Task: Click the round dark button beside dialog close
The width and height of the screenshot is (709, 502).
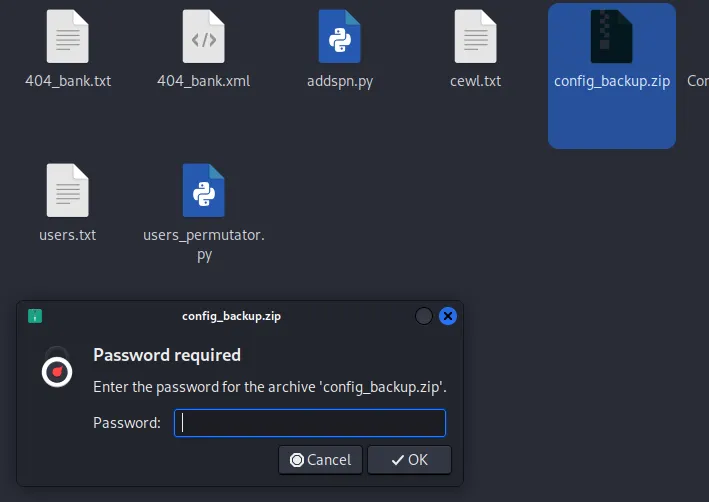Action: pyautogui.click(x=424, y=316)
